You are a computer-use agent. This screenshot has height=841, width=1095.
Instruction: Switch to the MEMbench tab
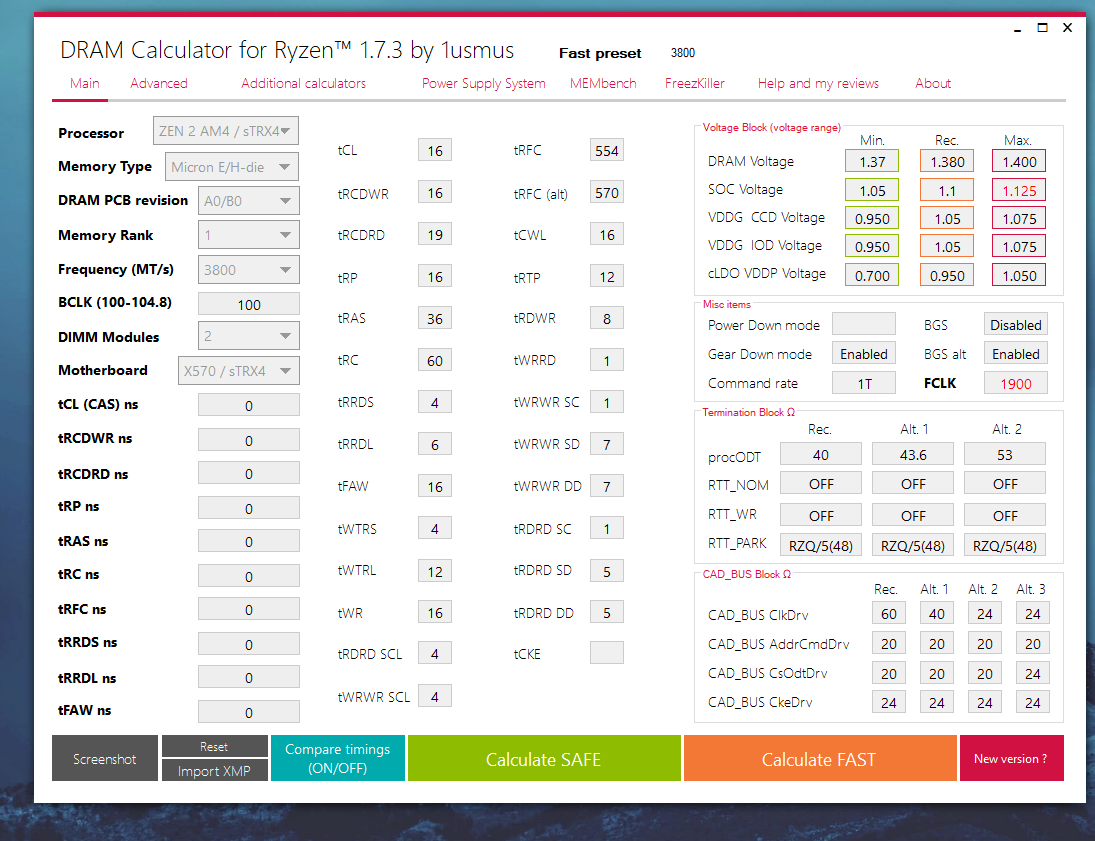[x=603, y=83]
